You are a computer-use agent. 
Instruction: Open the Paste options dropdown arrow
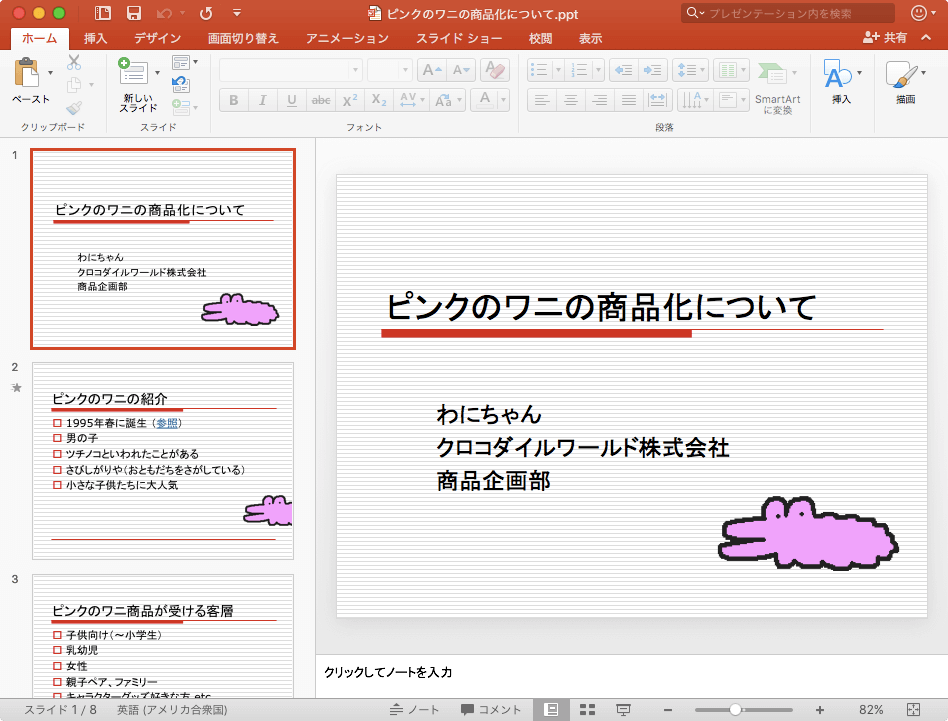[50, 72]
